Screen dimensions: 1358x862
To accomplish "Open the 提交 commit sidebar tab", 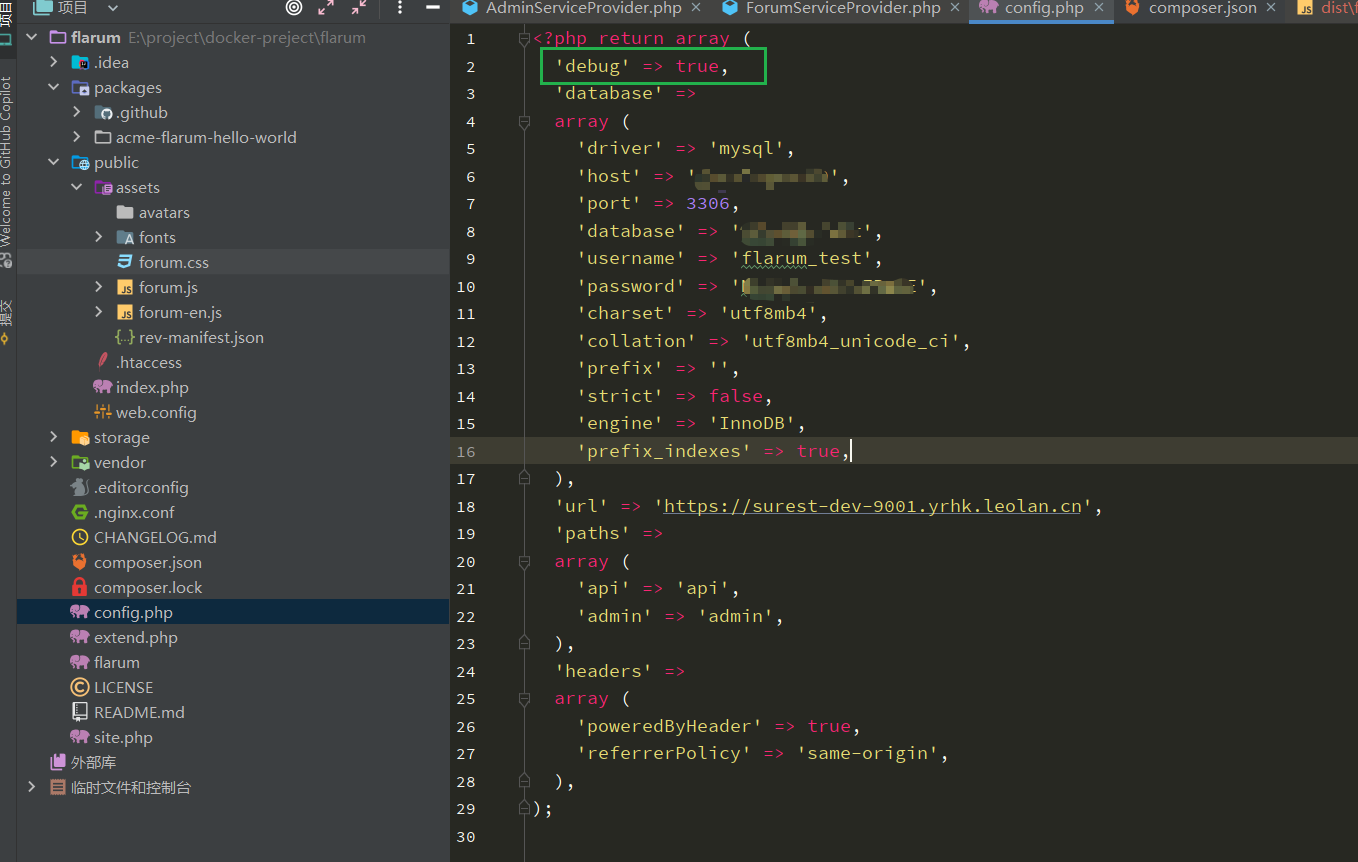I will (x=7, y=322).
